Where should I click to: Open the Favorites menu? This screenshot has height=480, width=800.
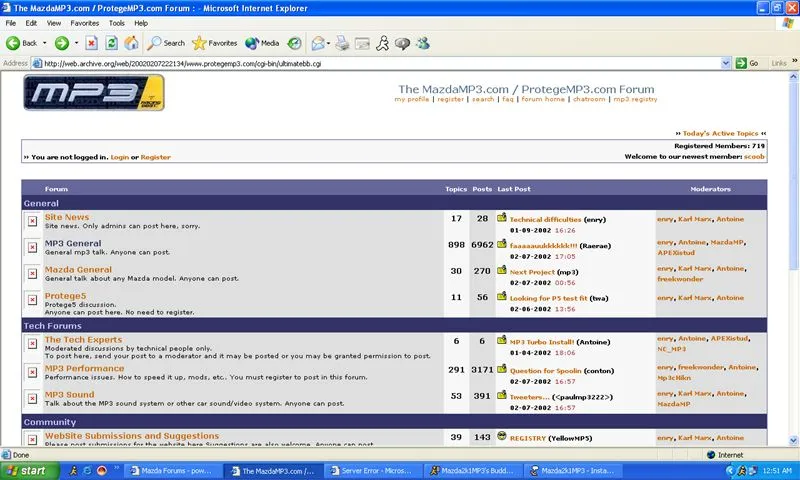point(84,22)
